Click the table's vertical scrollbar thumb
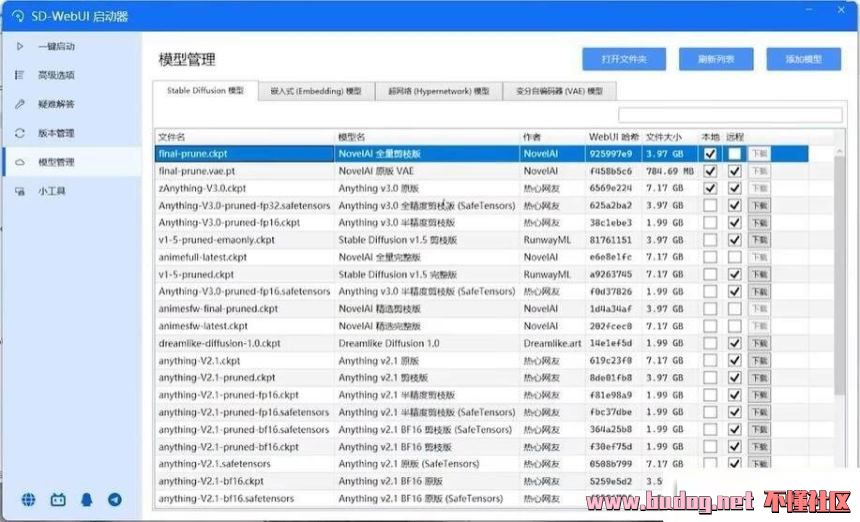 (839, 275)
